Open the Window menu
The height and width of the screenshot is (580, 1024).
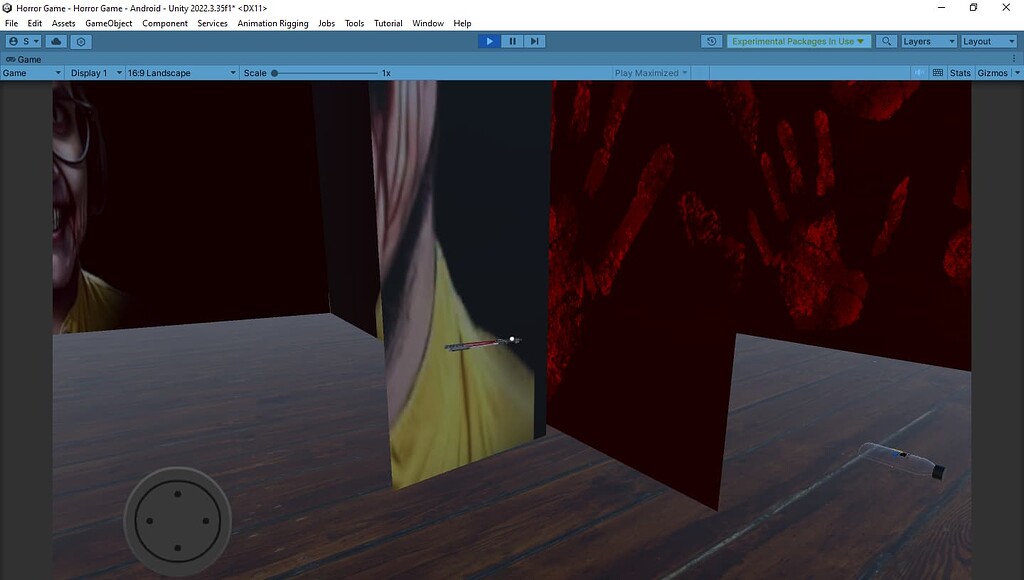click(428, 23)
